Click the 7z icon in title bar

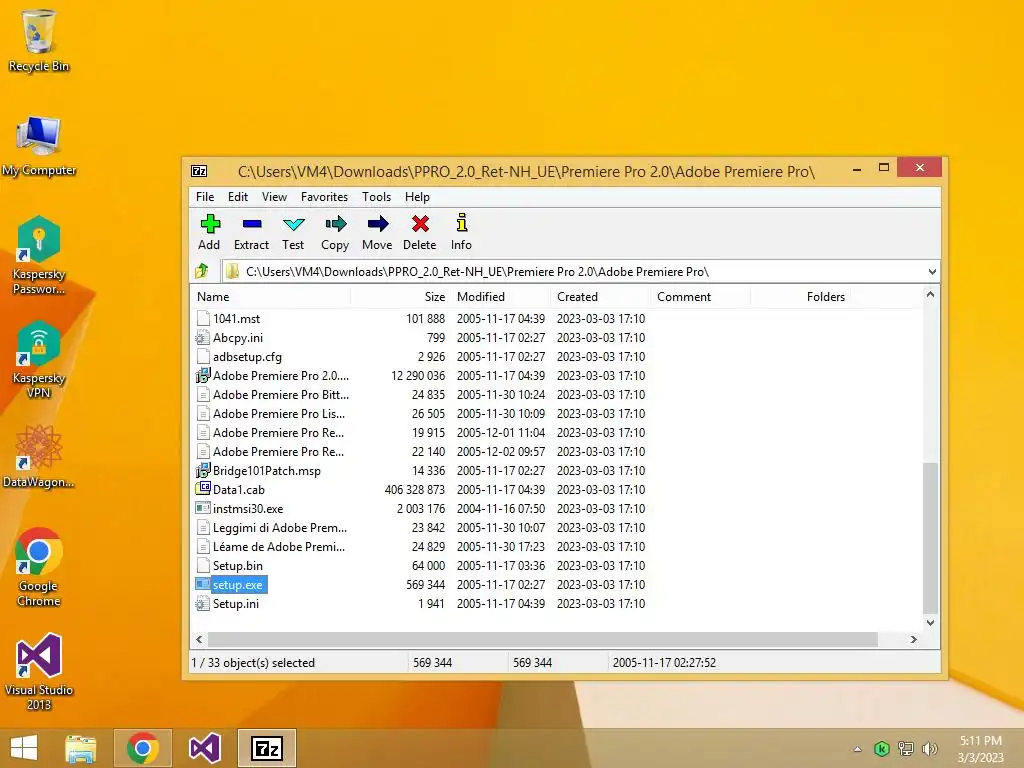click(x=199, y=171)
